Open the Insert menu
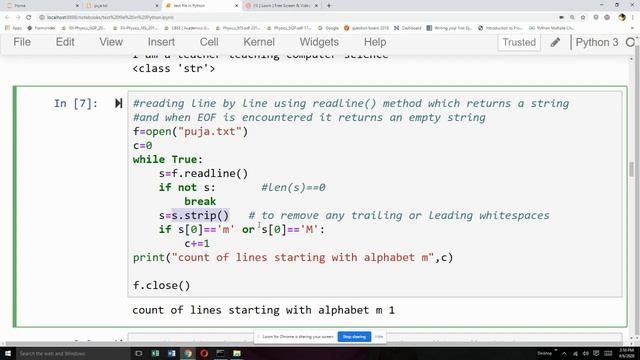 pos(161,42)
